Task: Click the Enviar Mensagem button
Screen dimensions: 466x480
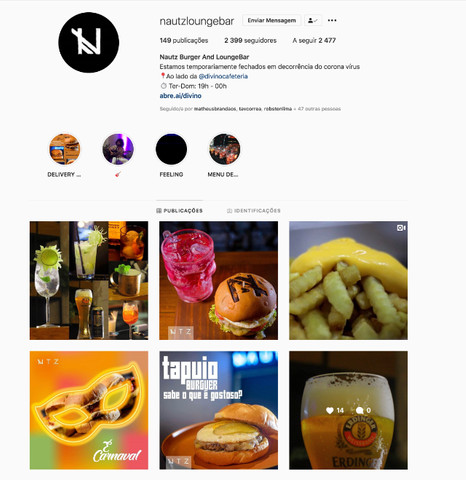Action: point(272,20)
